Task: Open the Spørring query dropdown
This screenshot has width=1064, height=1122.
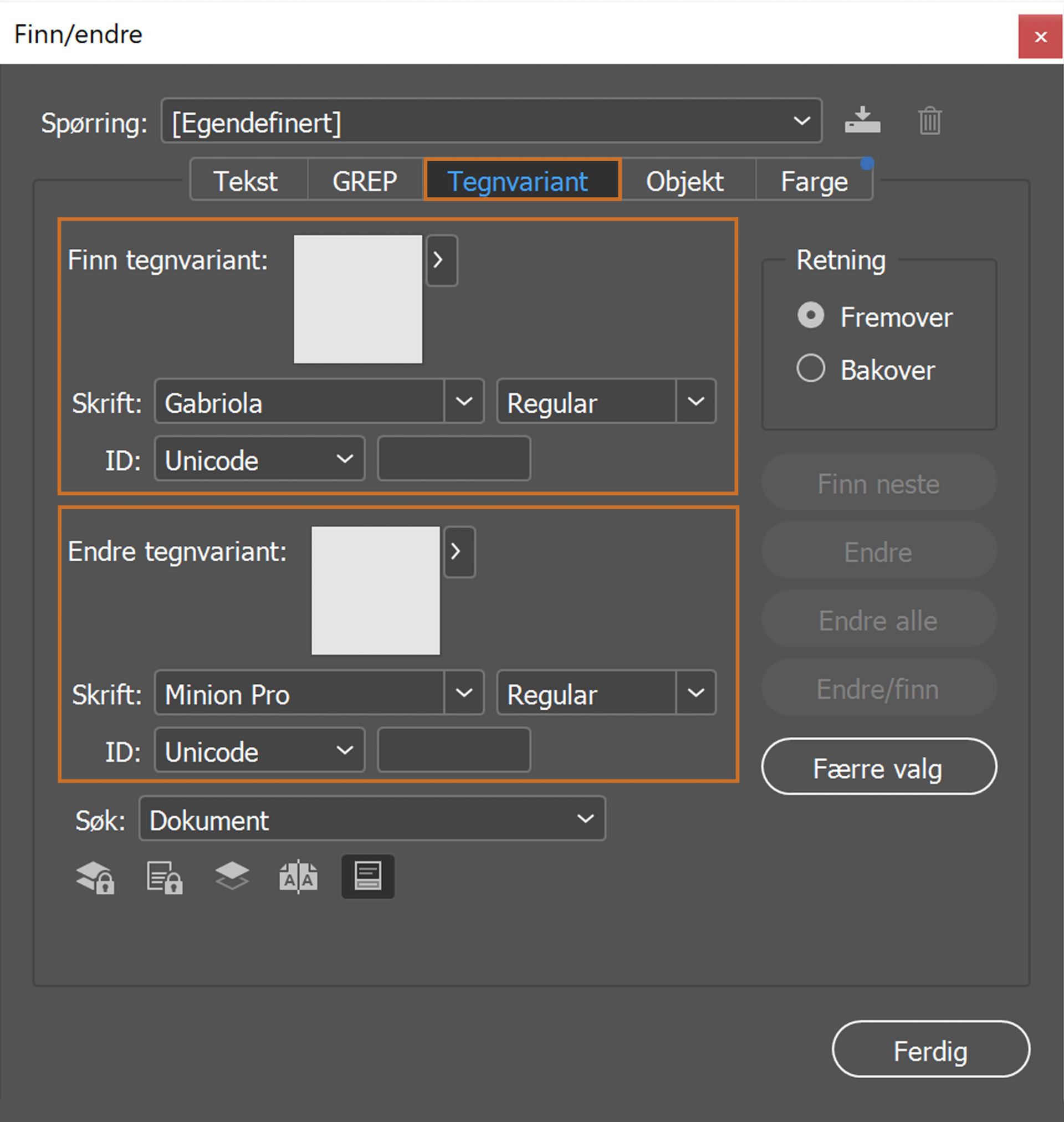Action: [491, 121]
